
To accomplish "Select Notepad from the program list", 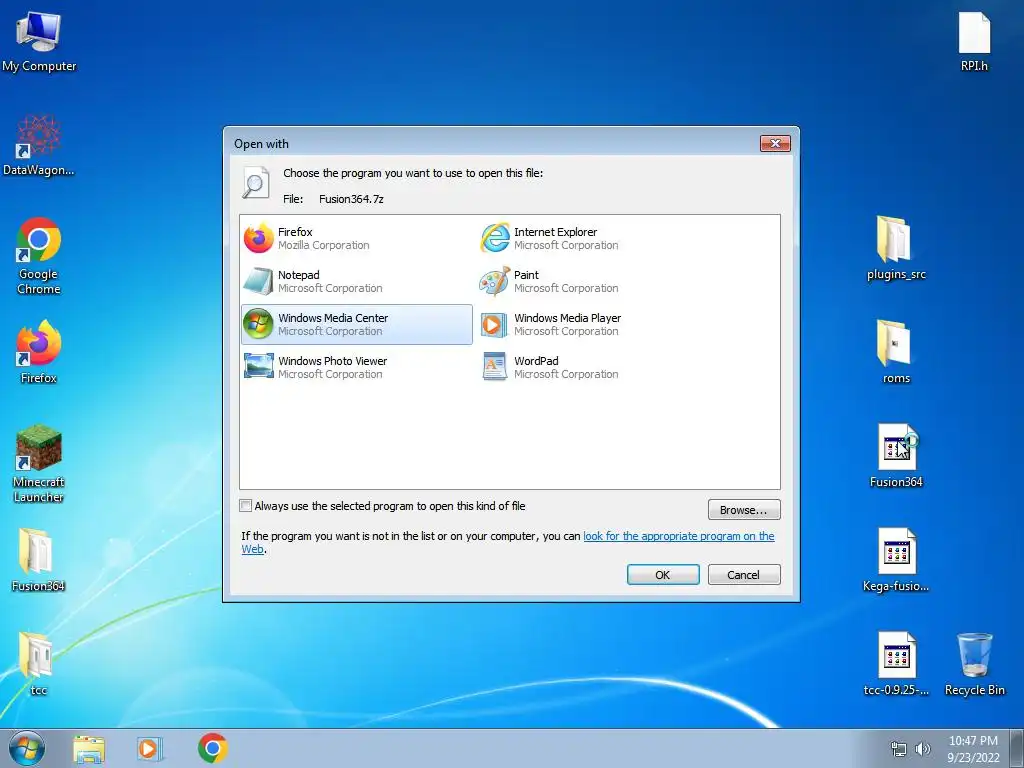I will click(357, 281).
